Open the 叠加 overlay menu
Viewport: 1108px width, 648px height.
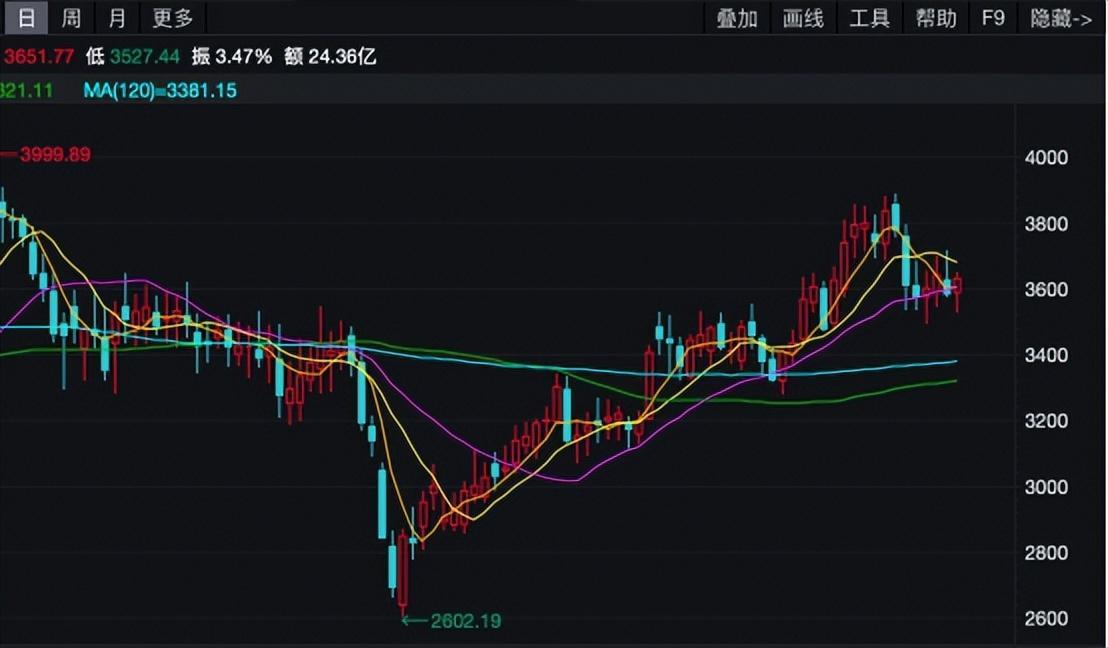pyautogui.click(x=737, y=18)
